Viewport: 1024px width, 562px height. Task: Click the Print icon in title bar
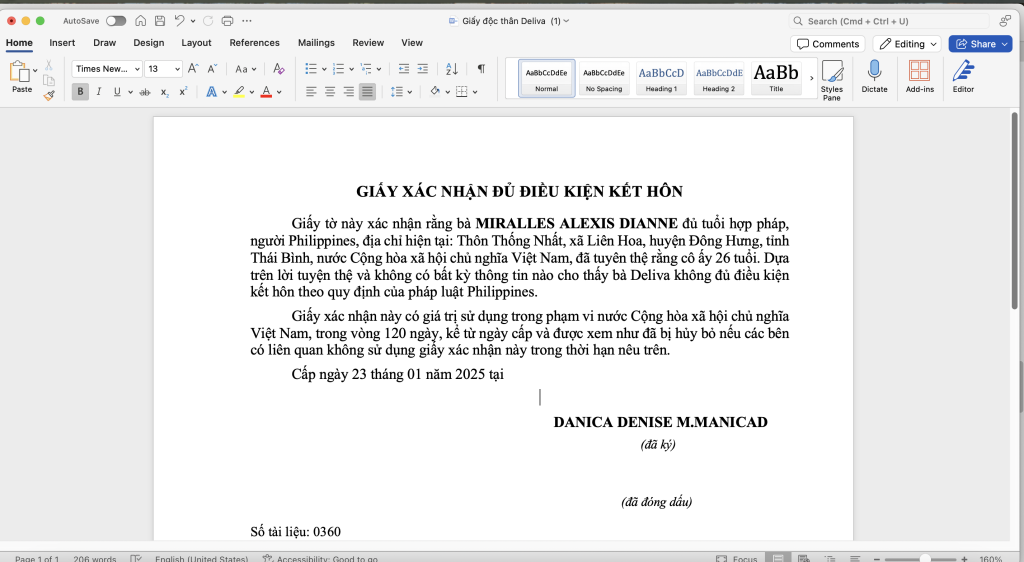(x=227, y=20)
